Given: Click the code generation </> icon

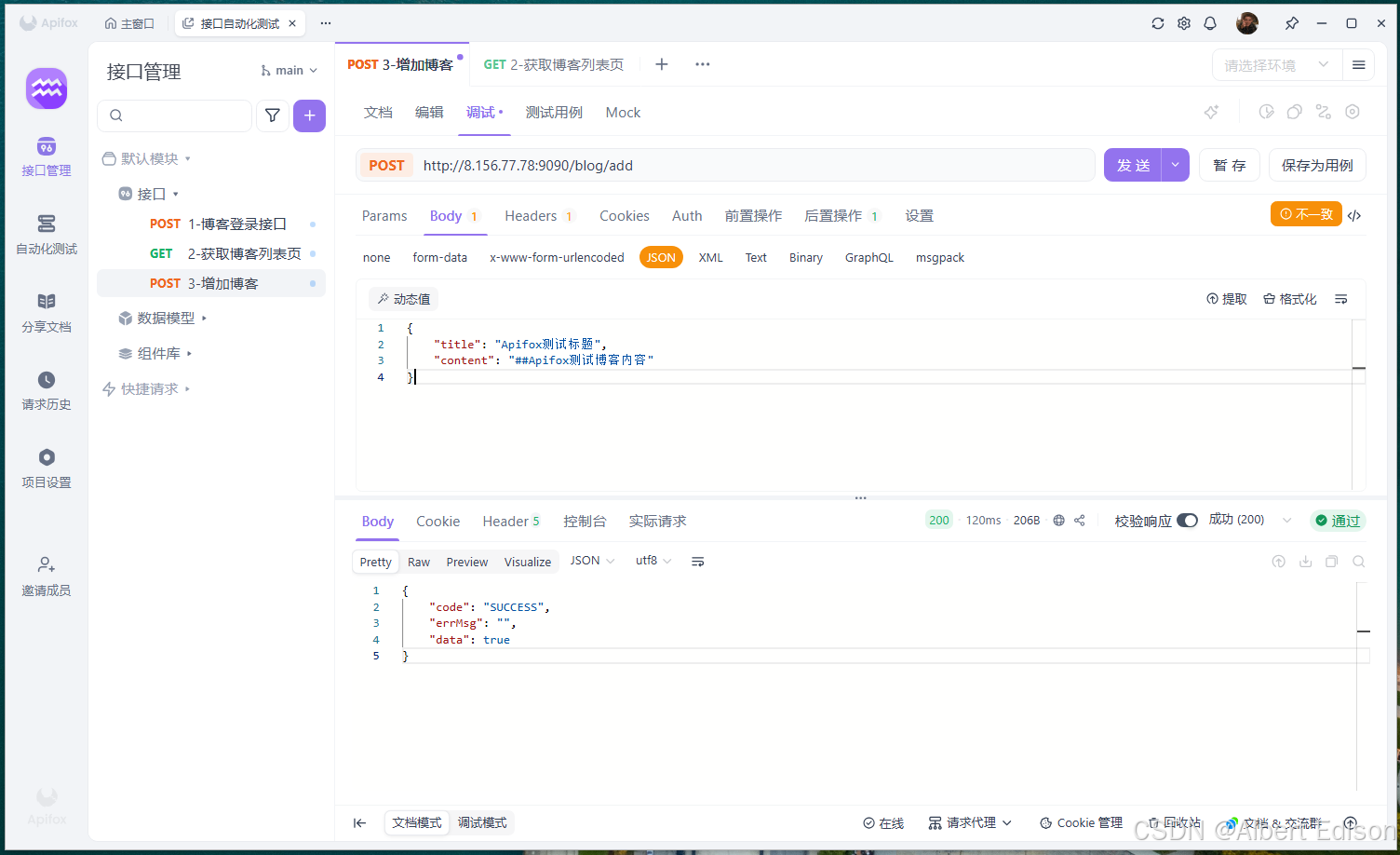Looking at the screenshot, I should [x=1354, y=215].
